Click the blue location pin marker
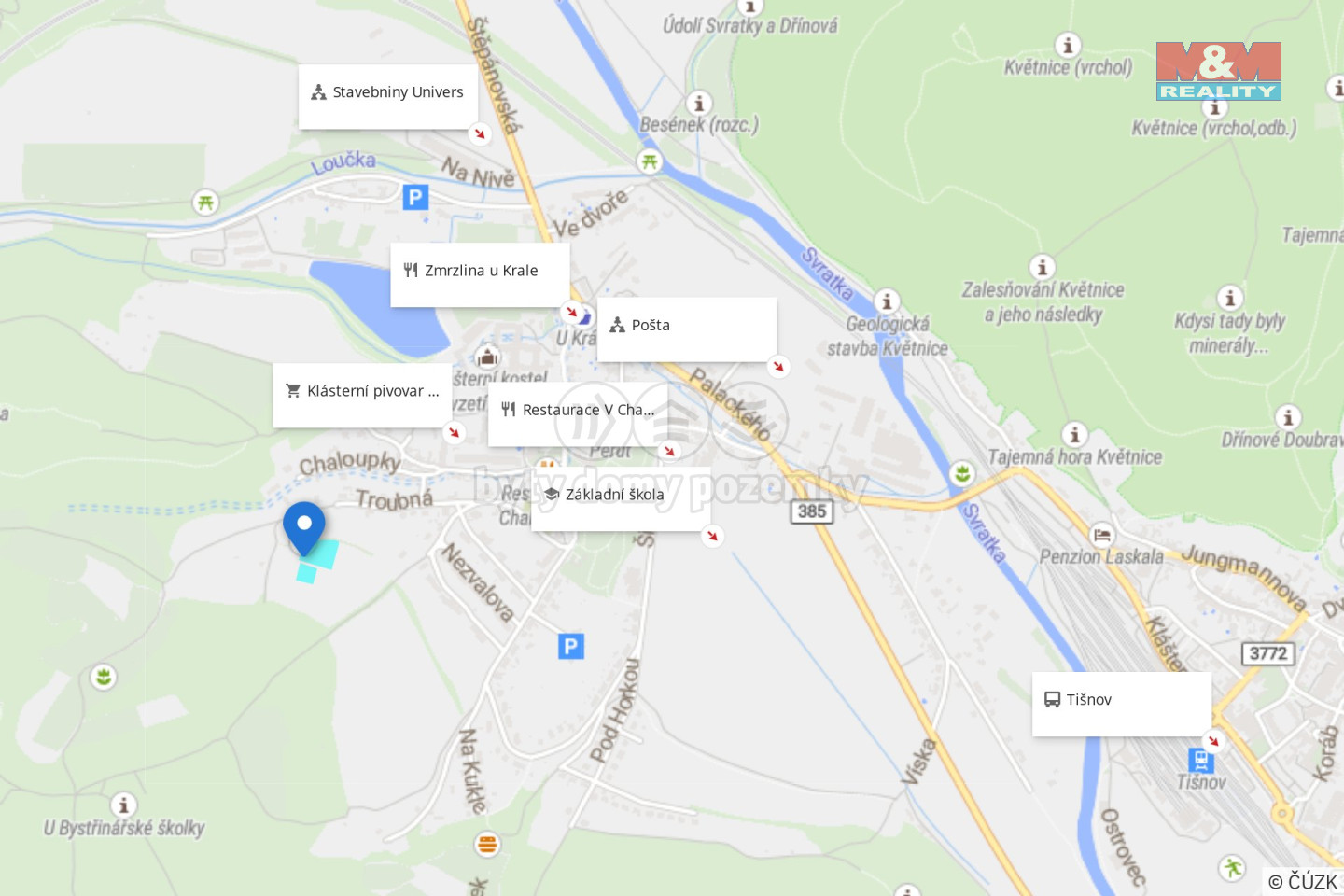The image size is (1344, 896). coord(304,527)
